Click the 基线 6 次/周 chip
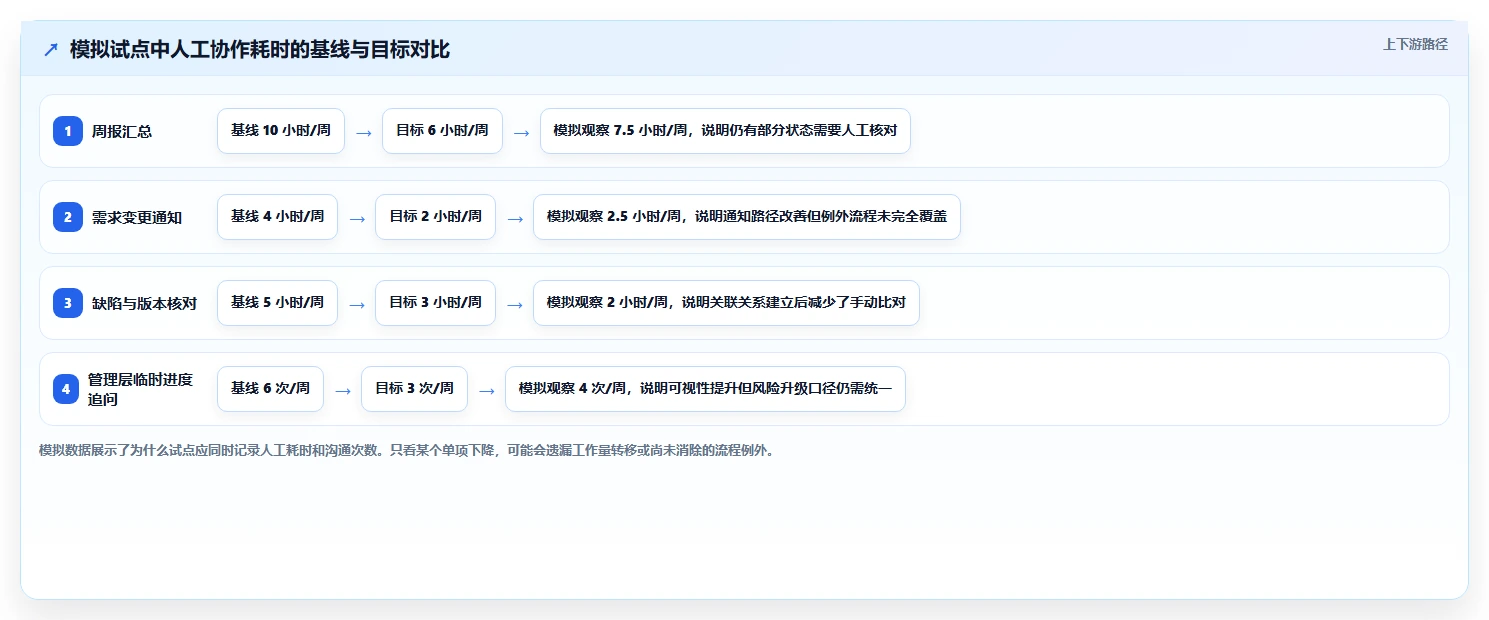Screen dimensions: 1489x620 click(270, 389)
